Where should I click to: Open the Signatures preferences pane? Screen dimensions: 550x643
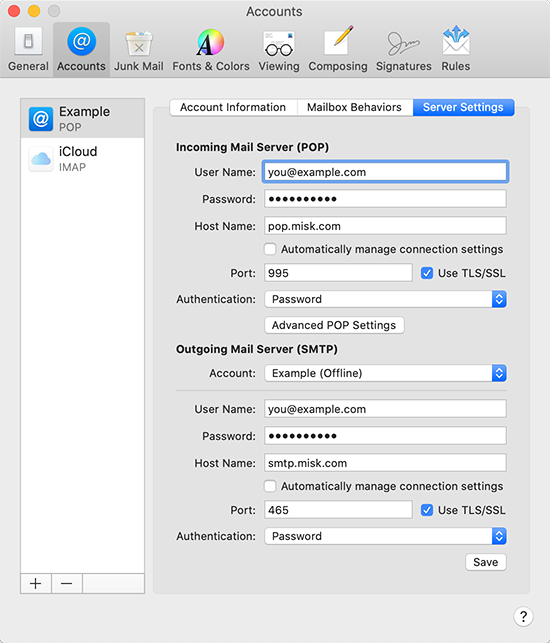coord(404,49)
